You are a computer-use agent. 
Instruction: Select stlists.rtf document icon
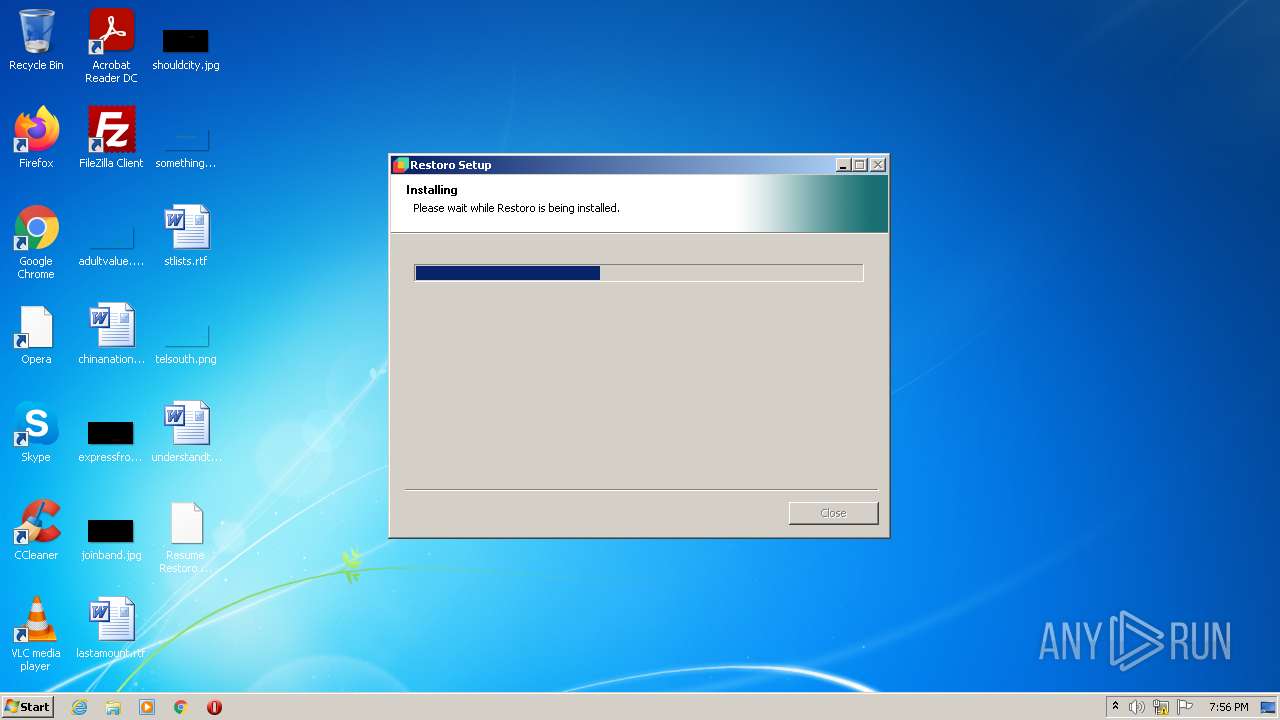186,236
